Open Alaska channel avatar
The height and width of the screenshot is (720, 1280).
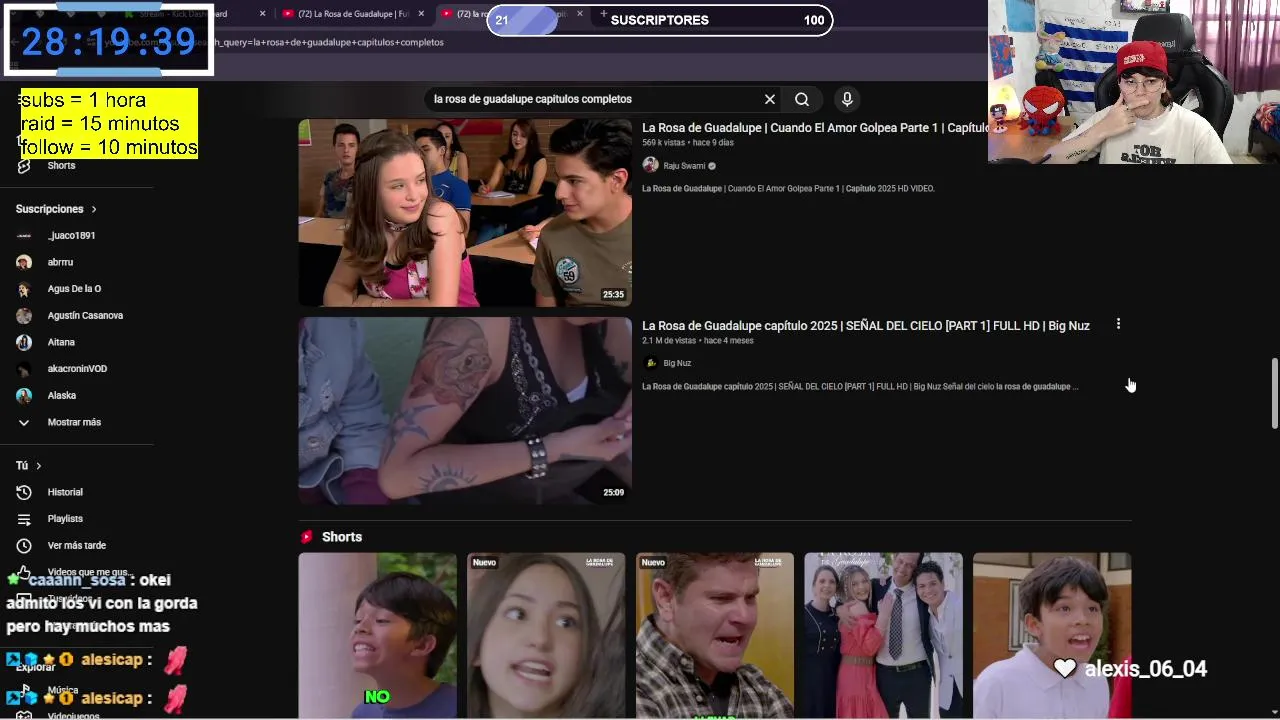tap(24, 395)
